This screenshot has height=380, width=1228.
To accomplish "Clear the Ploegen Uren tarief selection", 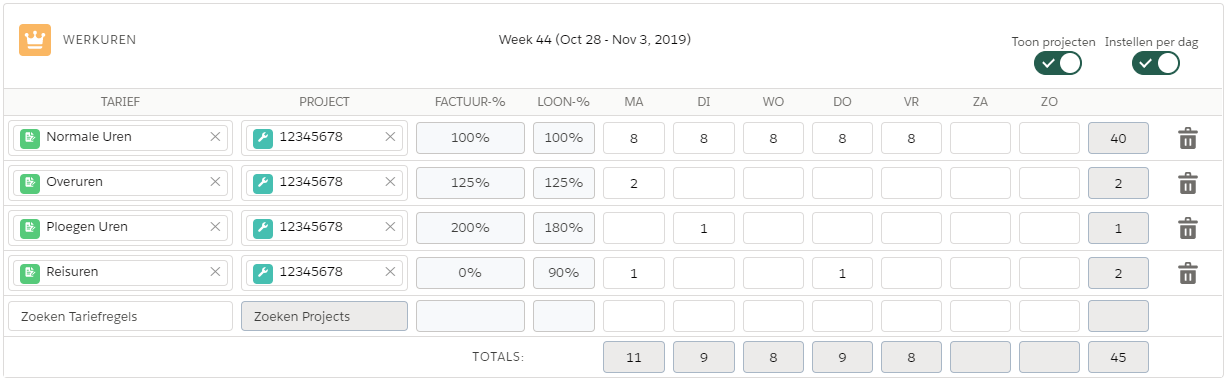I will tap(215, 228).
